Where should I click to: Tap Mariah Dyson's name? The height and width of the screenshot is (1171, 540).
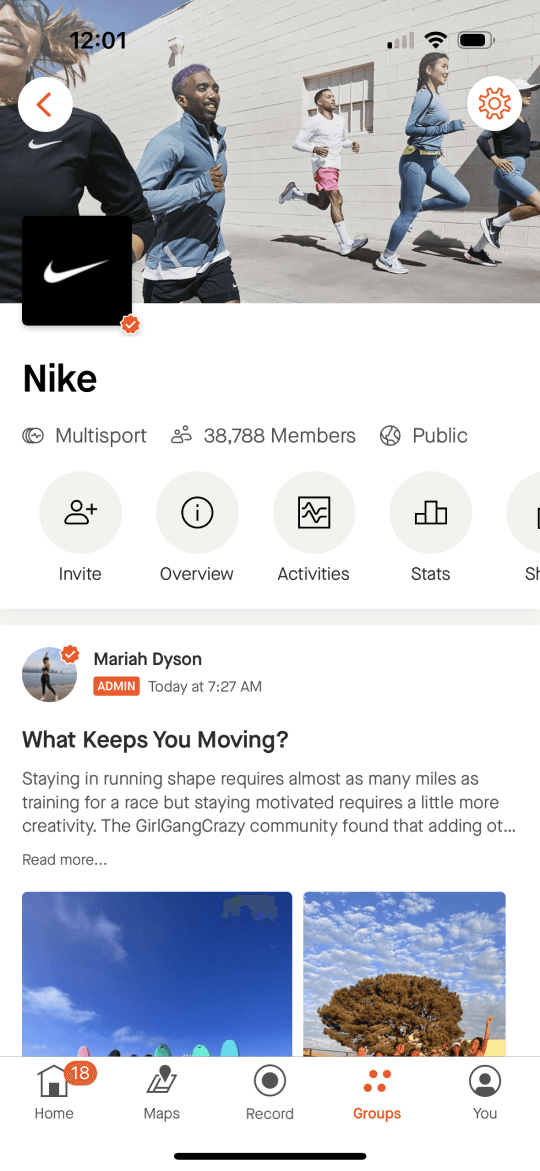[148, 659]
